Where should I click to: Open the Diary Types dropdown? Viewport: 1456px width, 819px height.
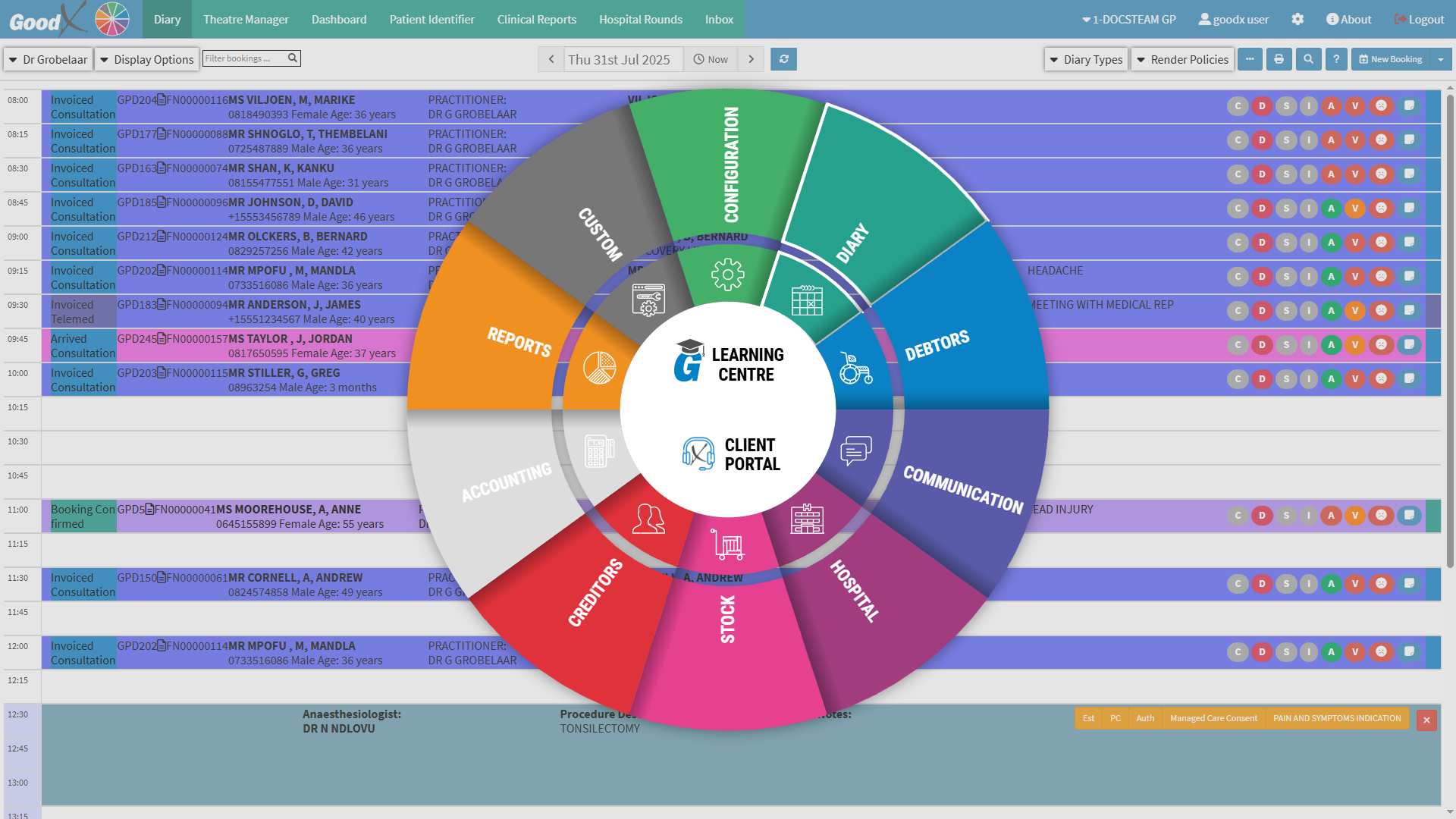(1086, 59)
